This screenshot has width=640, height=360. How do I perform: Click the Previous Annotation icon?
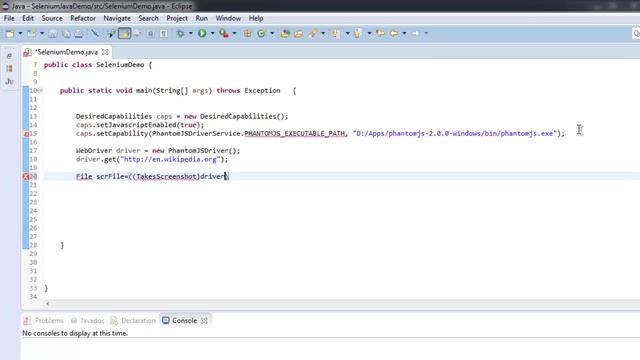click(358, 33)
